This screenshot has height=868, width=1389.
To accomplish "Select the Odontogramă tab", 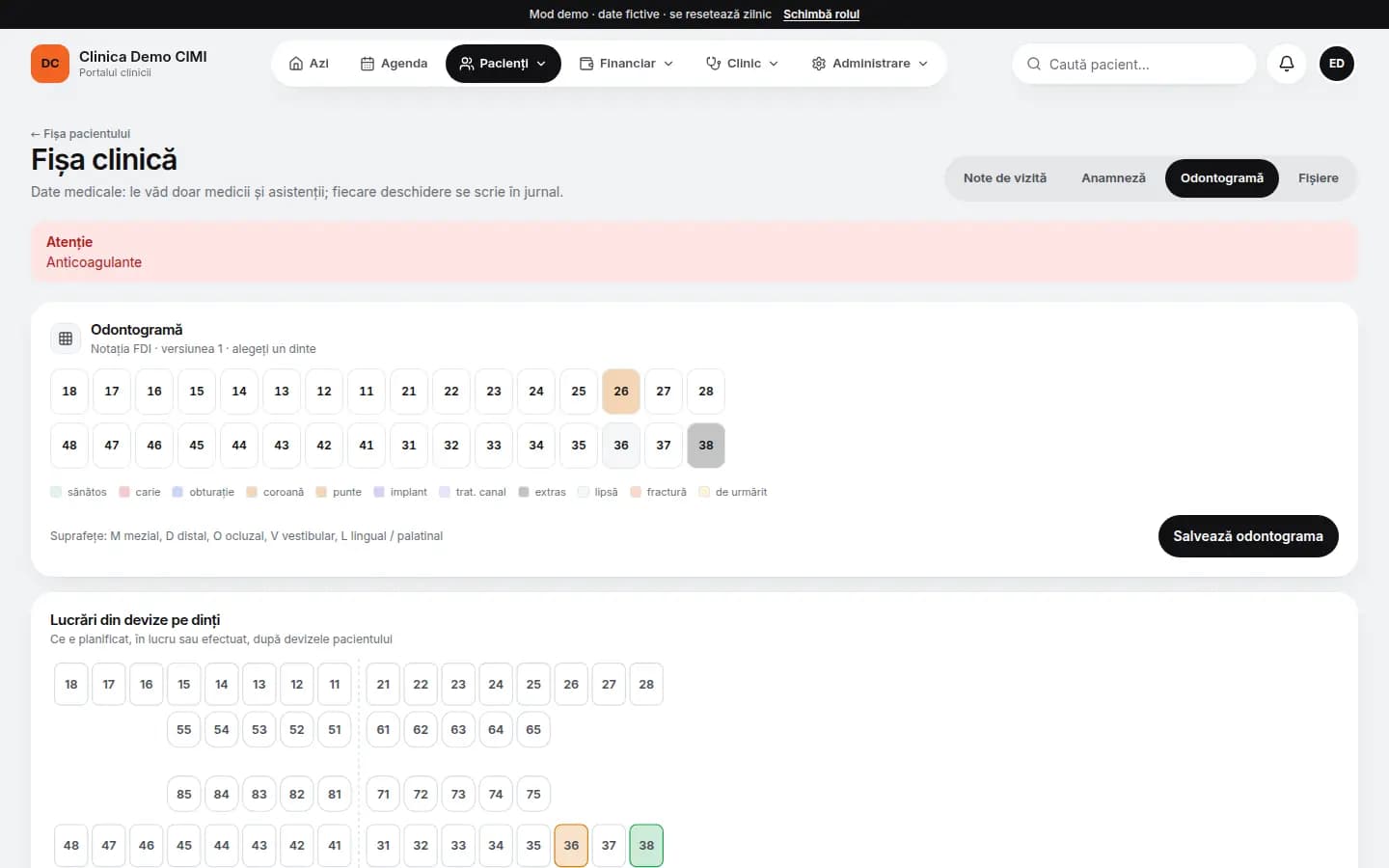I will pyautogui.click(x=1222, y=178).
